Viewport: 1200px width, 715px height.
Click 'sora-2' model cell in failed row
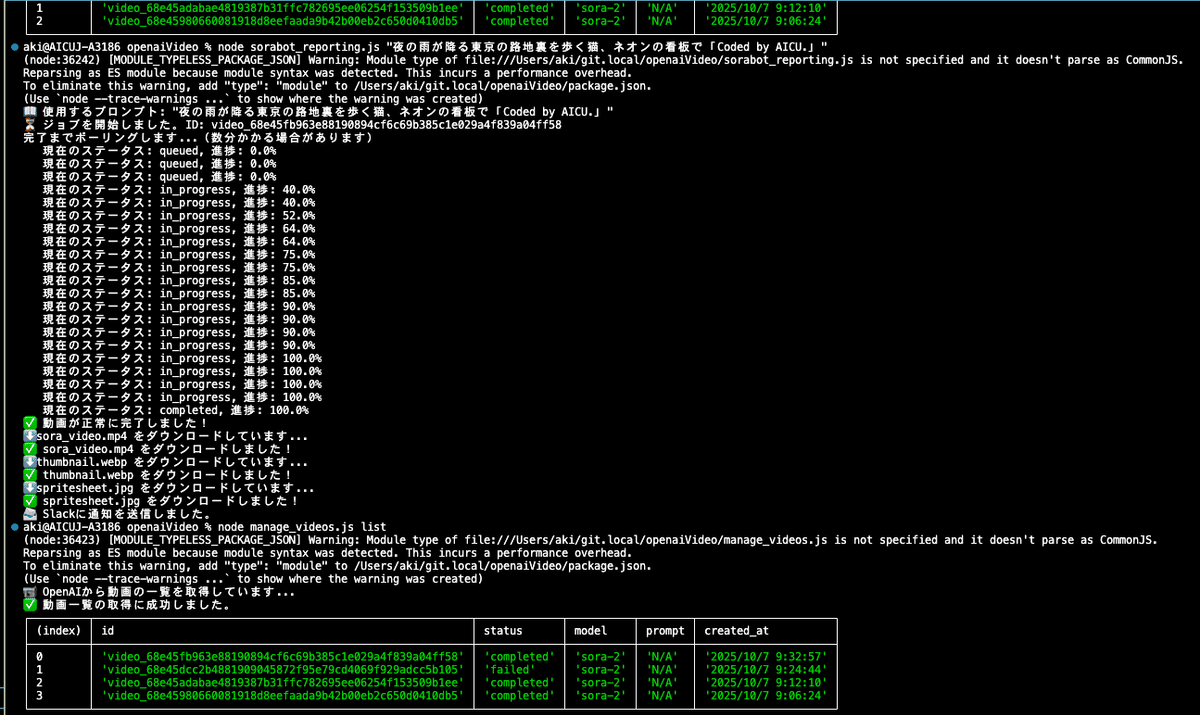(x=600, y=669)
